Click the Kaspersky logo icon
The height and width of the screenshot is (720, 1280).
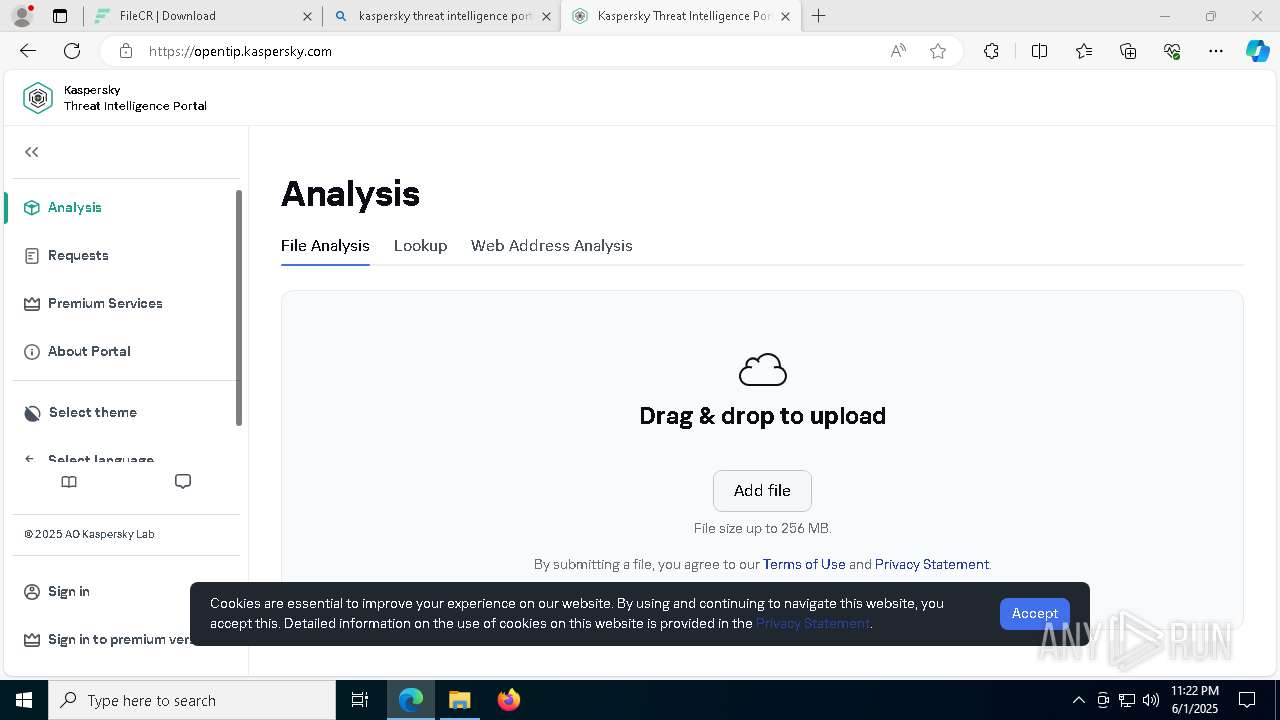pyautogui.click(x=38, y=98)
